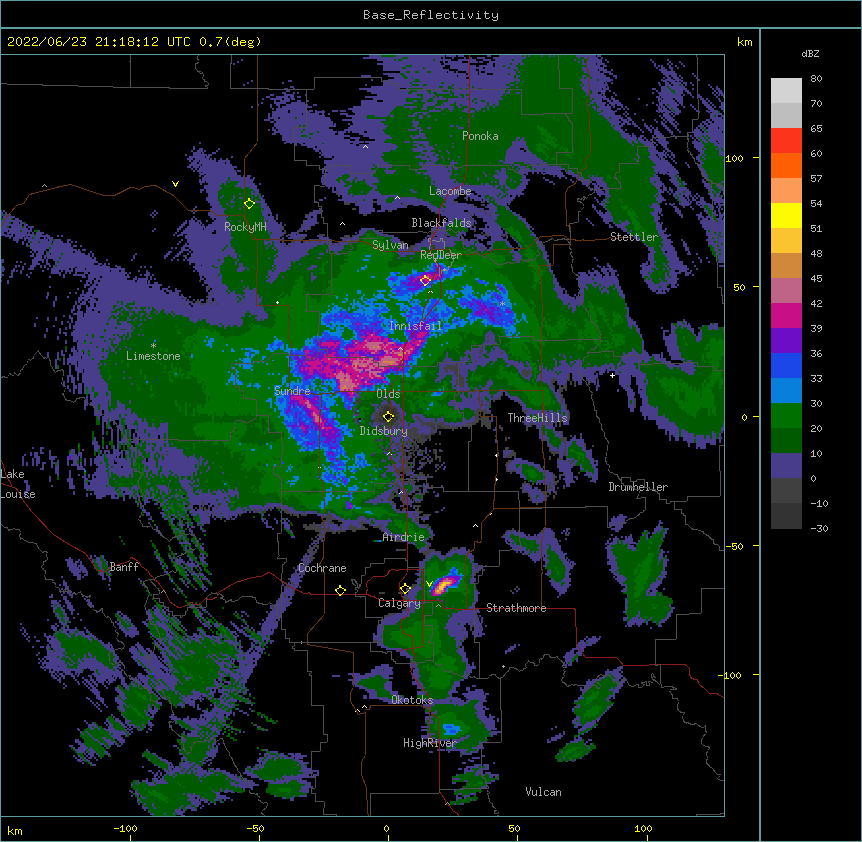Click the yellow marker above Calgary label
This screenshot has width=862, height=842.
click(x=405, y=589)
